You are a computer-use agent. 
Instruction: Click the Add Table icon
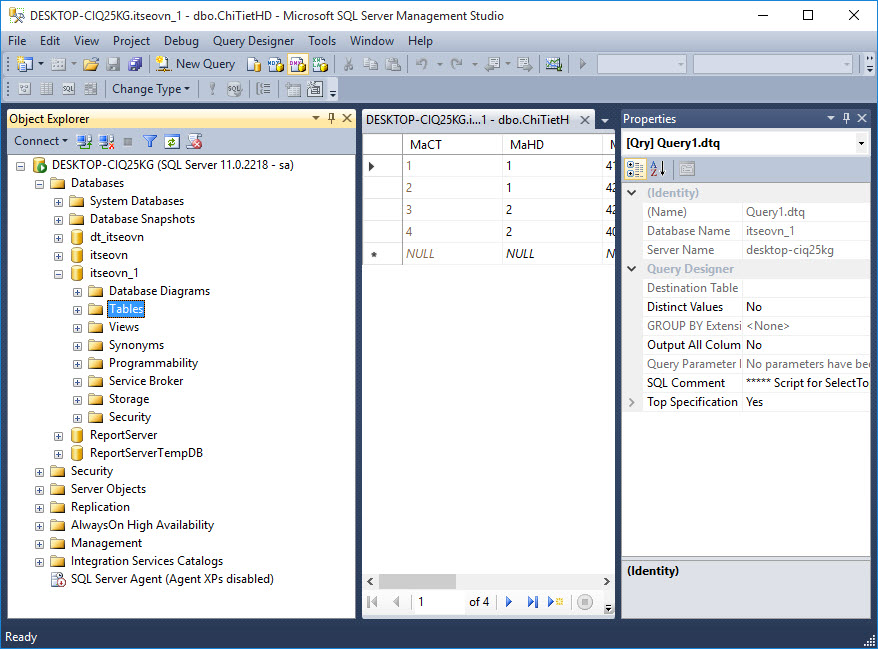pyautogui.click(x=293, y=88)
